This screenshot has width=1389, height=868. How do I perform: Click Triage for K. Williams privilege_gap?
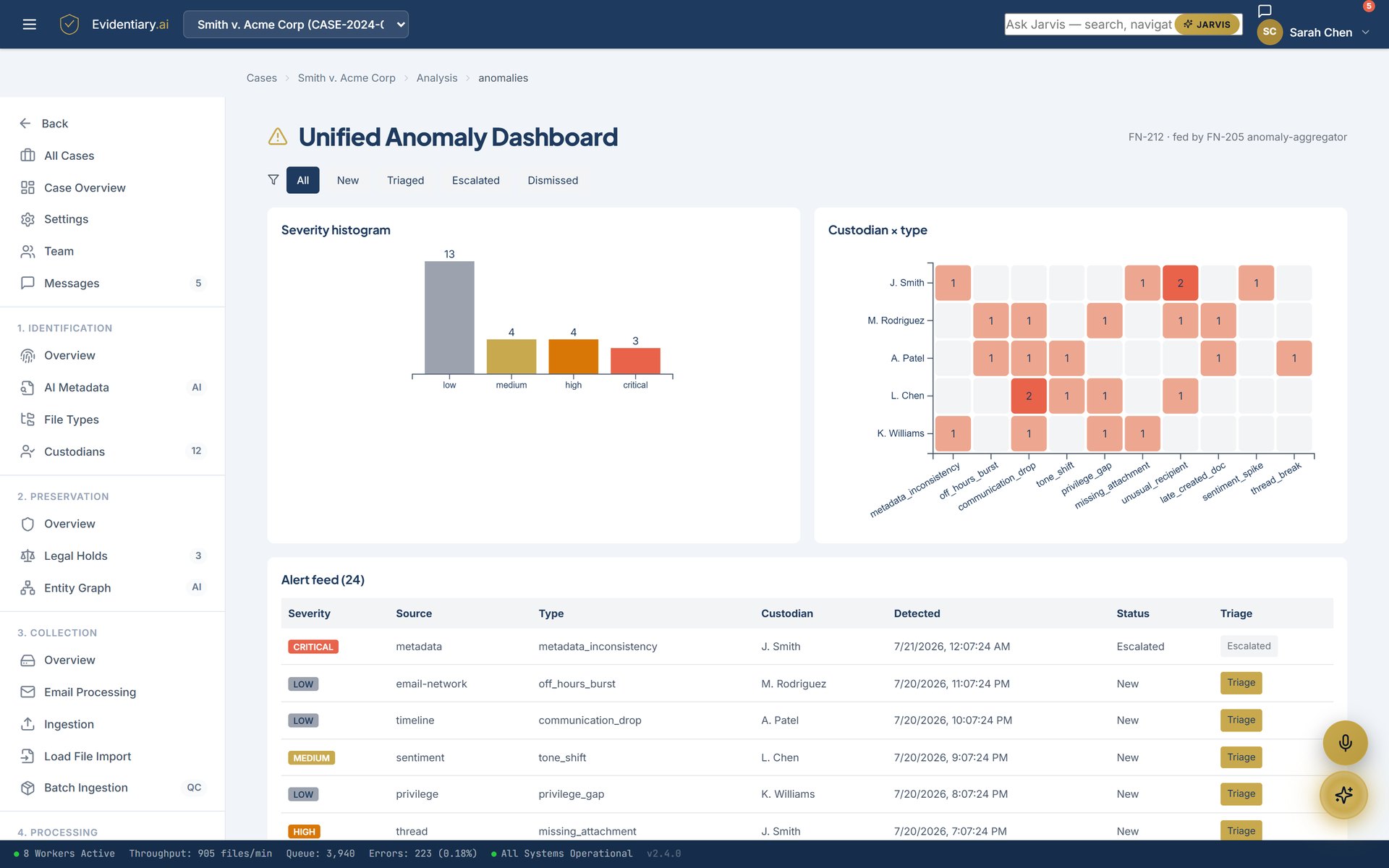[1241, 793]
